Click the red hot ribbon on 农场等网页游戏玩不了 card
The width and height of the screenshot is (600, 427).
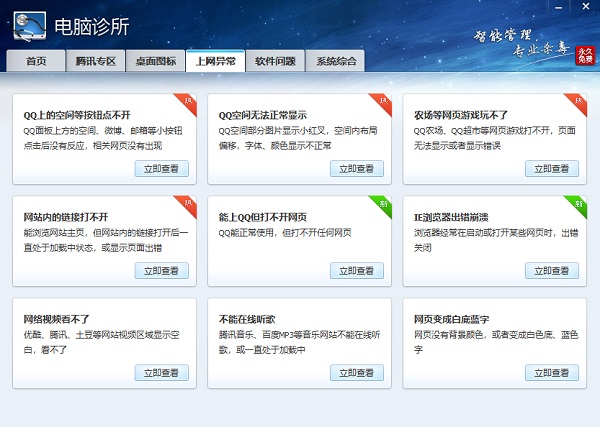pos(577,103)
